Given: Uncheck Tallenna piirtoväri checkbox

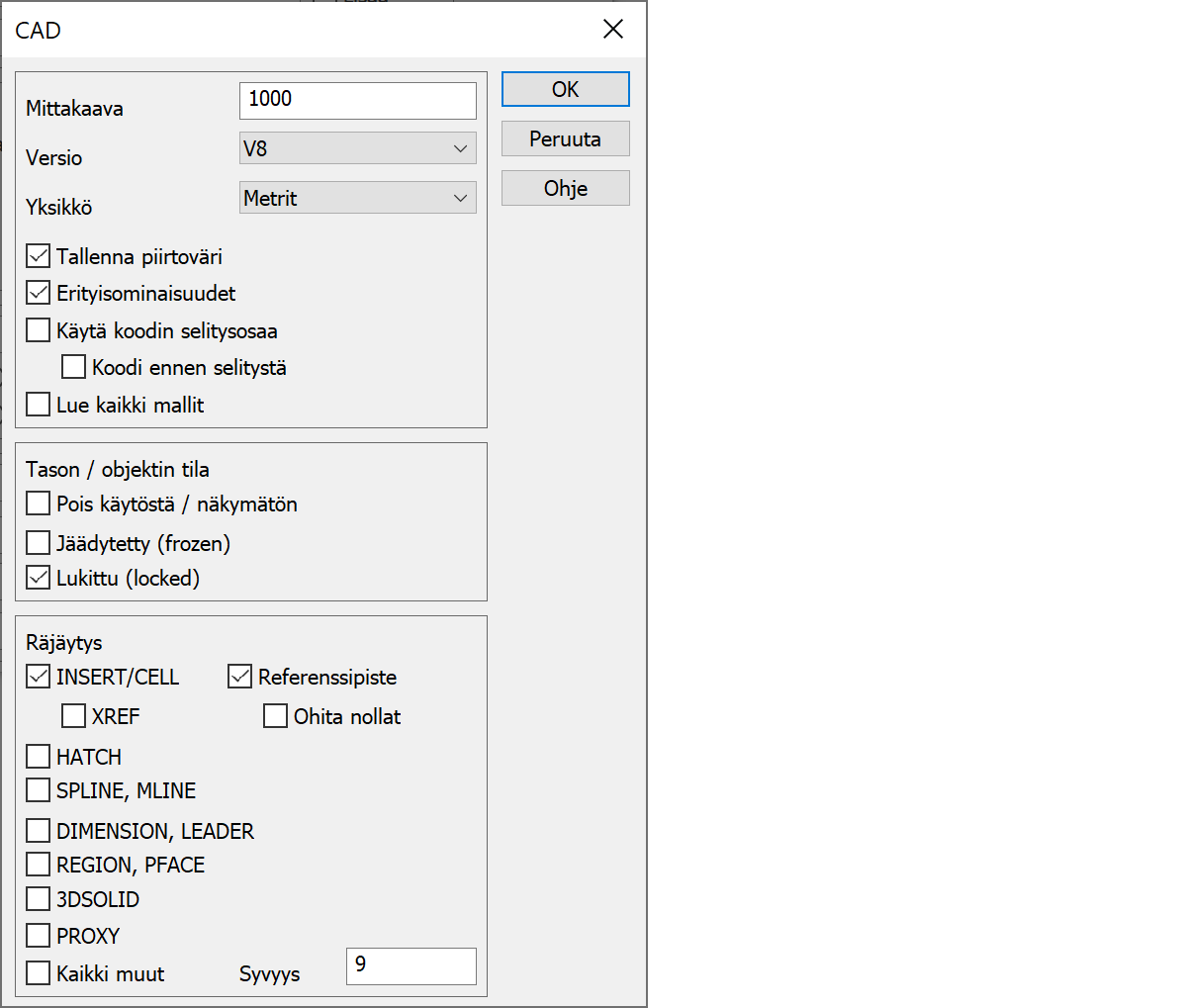Looking at the screenshot, I should 38,256.
